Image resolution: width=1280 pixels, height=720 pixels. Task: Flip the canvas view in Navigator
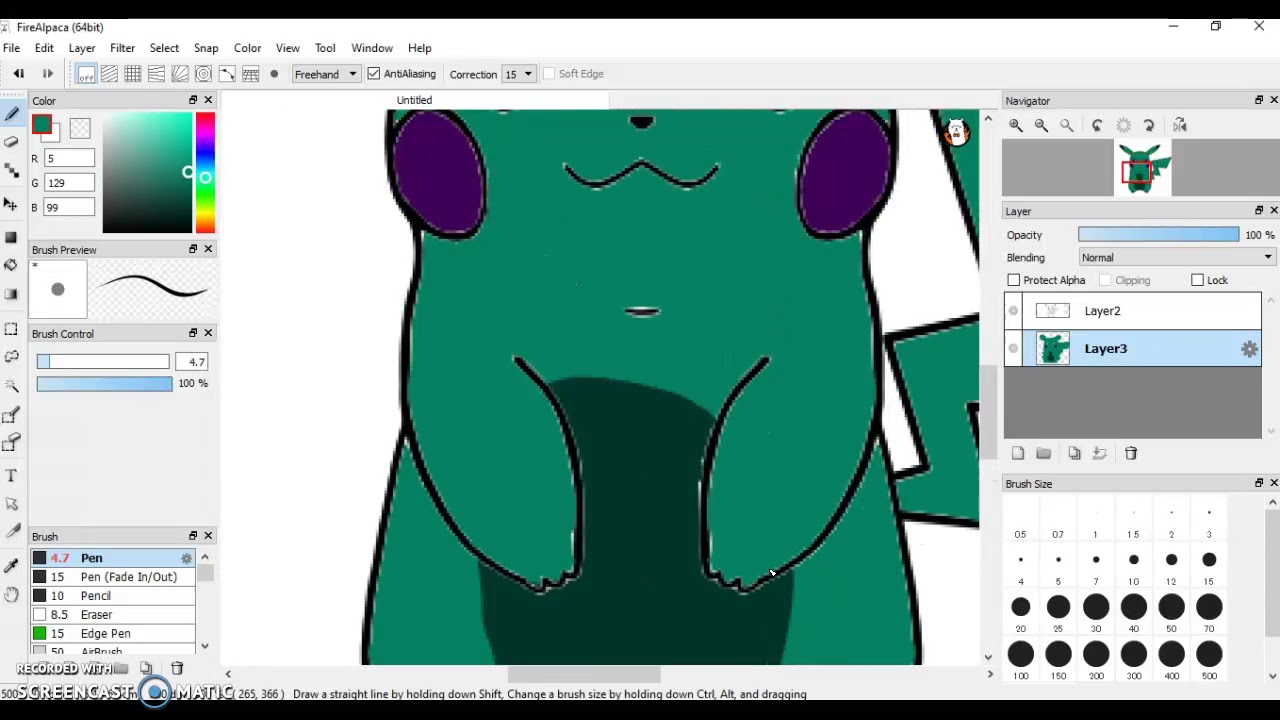(x=1180, y=125)
